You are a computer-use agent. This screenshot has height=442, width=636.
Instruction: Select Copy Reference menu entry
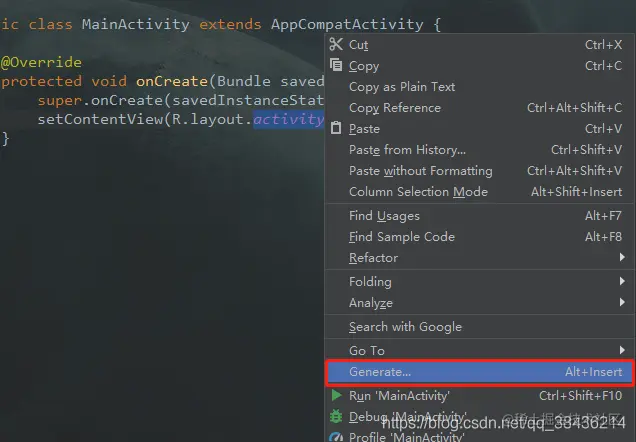coord(480,108)
